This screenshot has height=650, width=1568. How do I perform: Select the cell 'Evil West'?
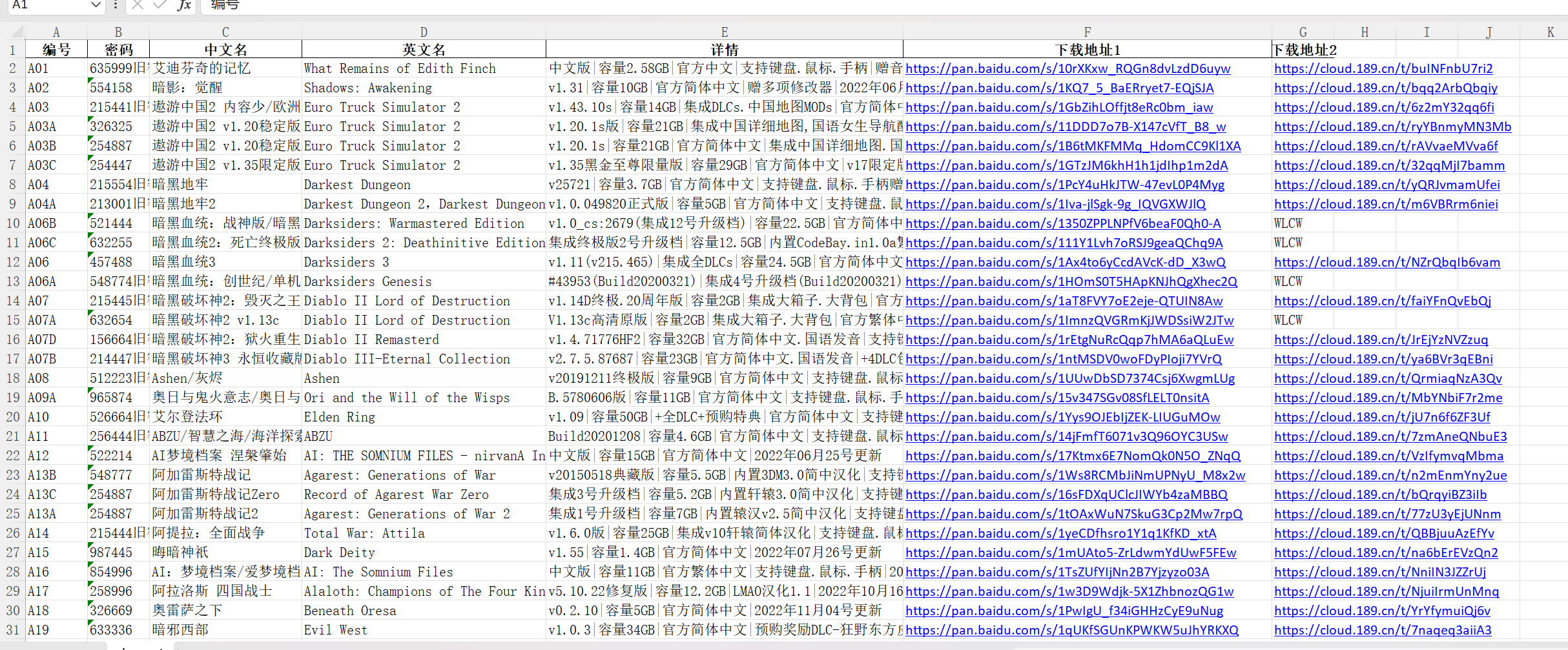(x=424, y=630)
